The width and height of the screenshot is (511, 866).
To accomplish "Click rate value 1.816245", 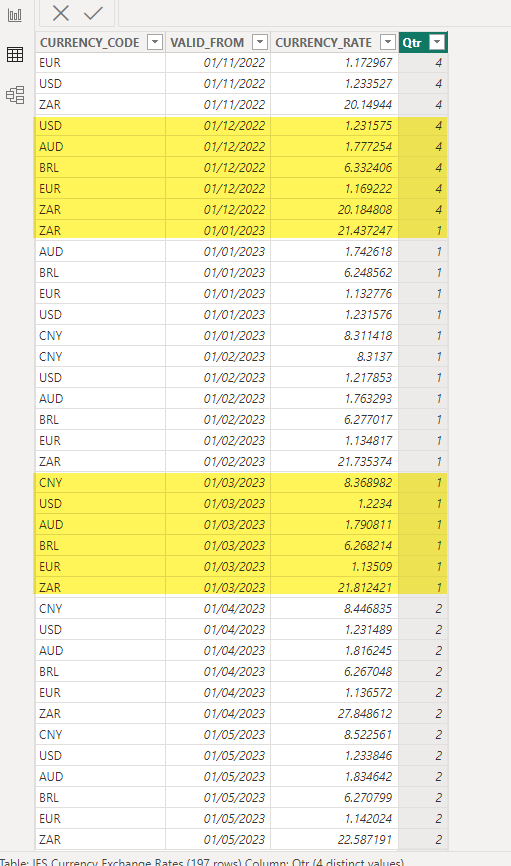I will pos(368,651).
